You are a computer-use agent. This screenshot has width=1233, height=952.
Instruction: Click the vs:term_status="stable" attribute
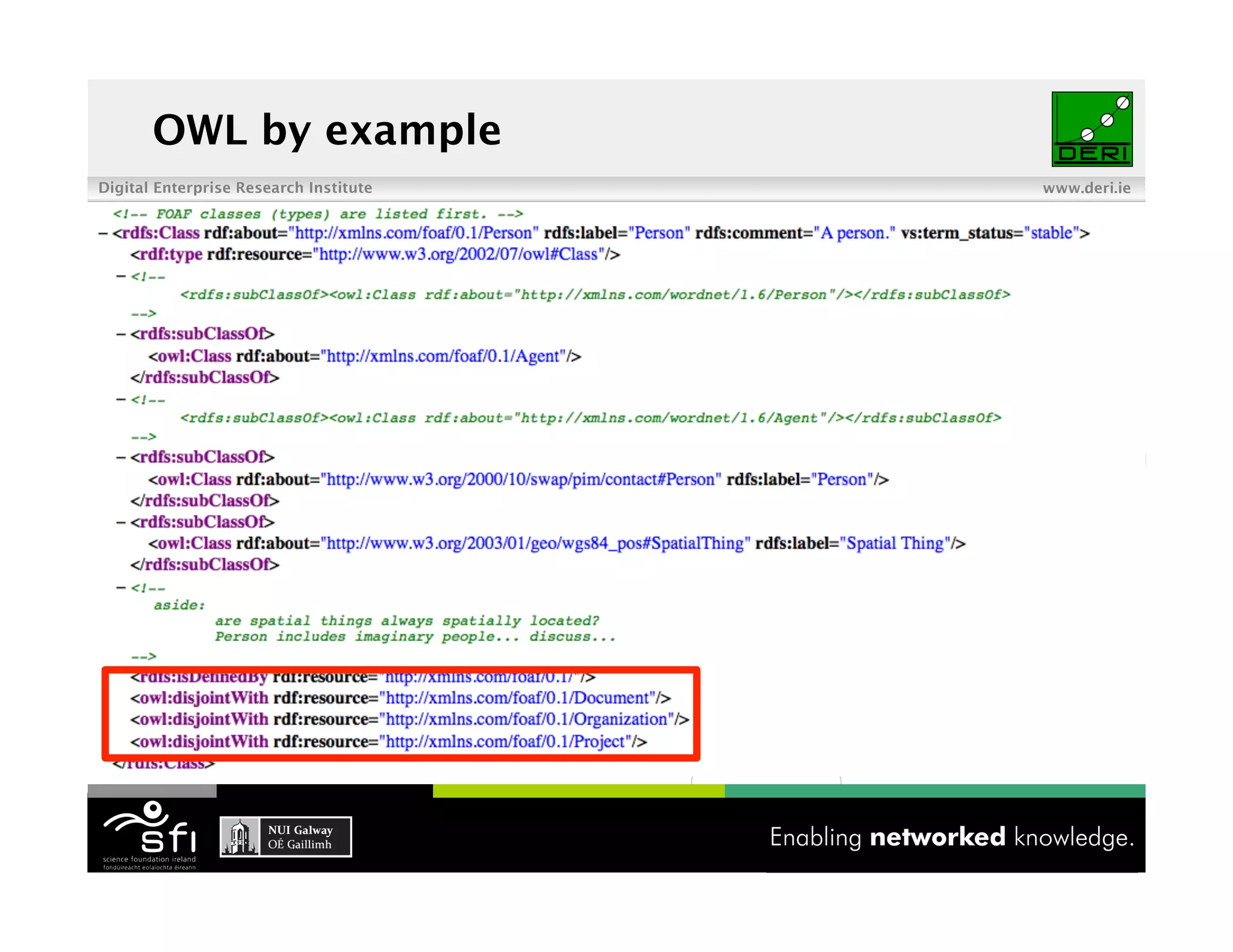point(990,233)
